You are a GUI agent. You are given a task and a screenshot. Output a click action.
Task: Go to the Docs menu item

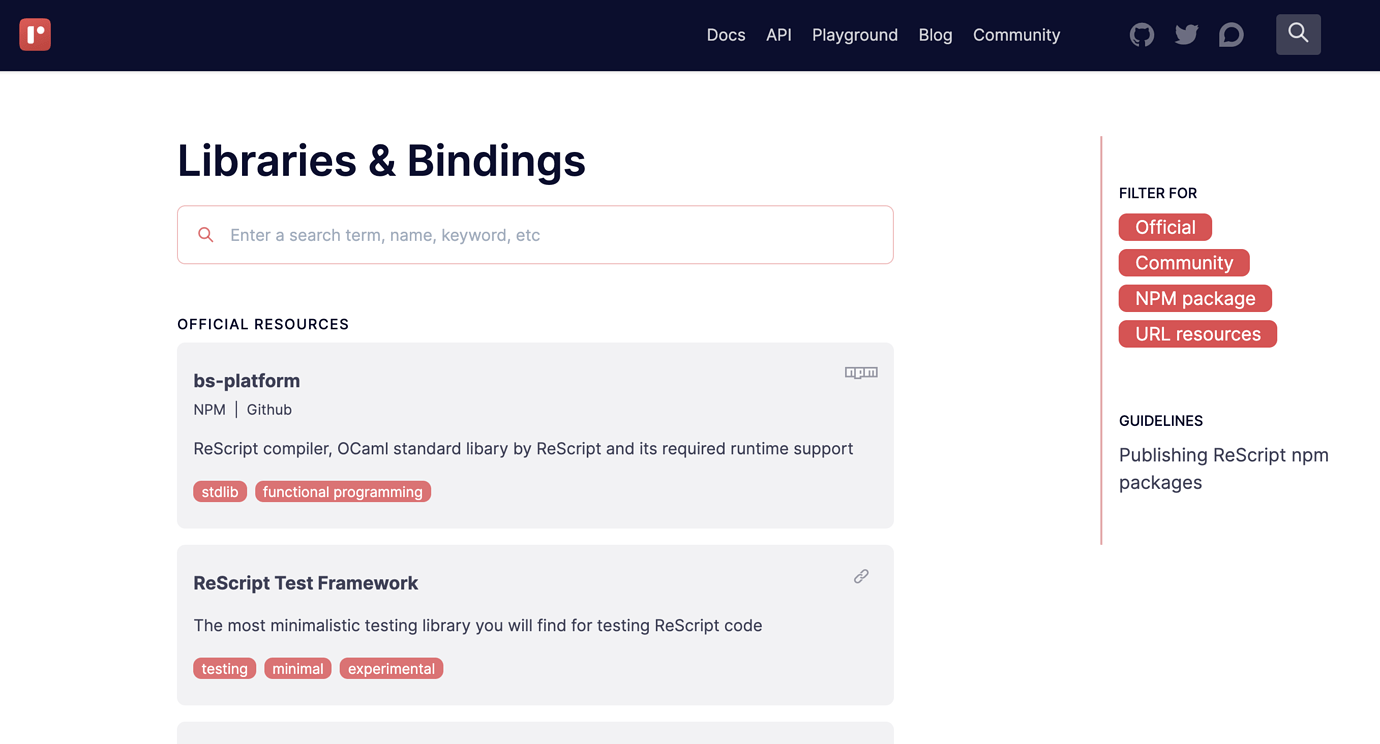pyautogui.click(x=726, y=35)
